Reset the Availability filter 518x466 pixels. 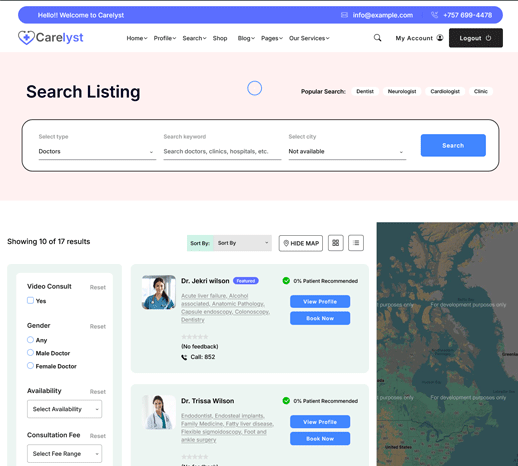(98, 392)
